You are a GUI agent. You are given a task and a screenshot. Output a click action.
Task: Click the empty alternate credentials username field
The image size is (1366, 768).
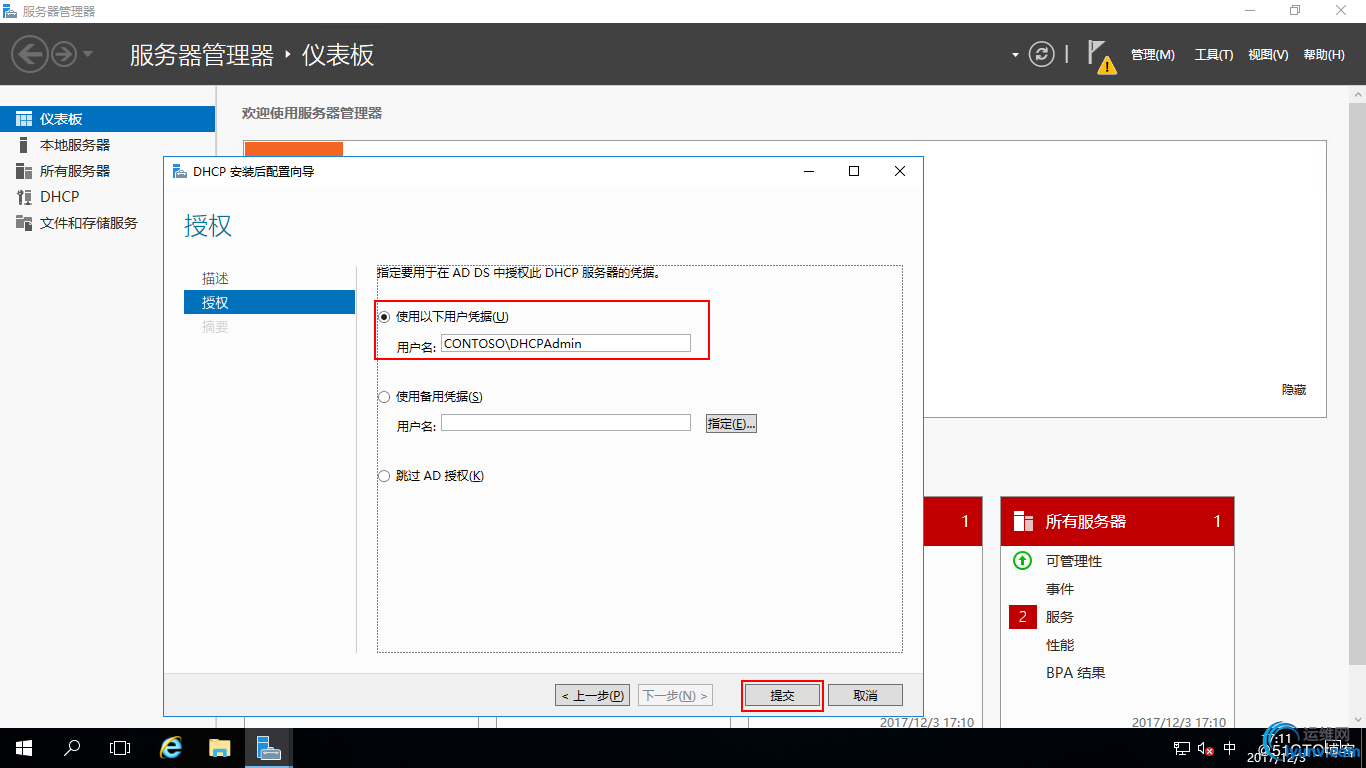(x=566, y=423)
